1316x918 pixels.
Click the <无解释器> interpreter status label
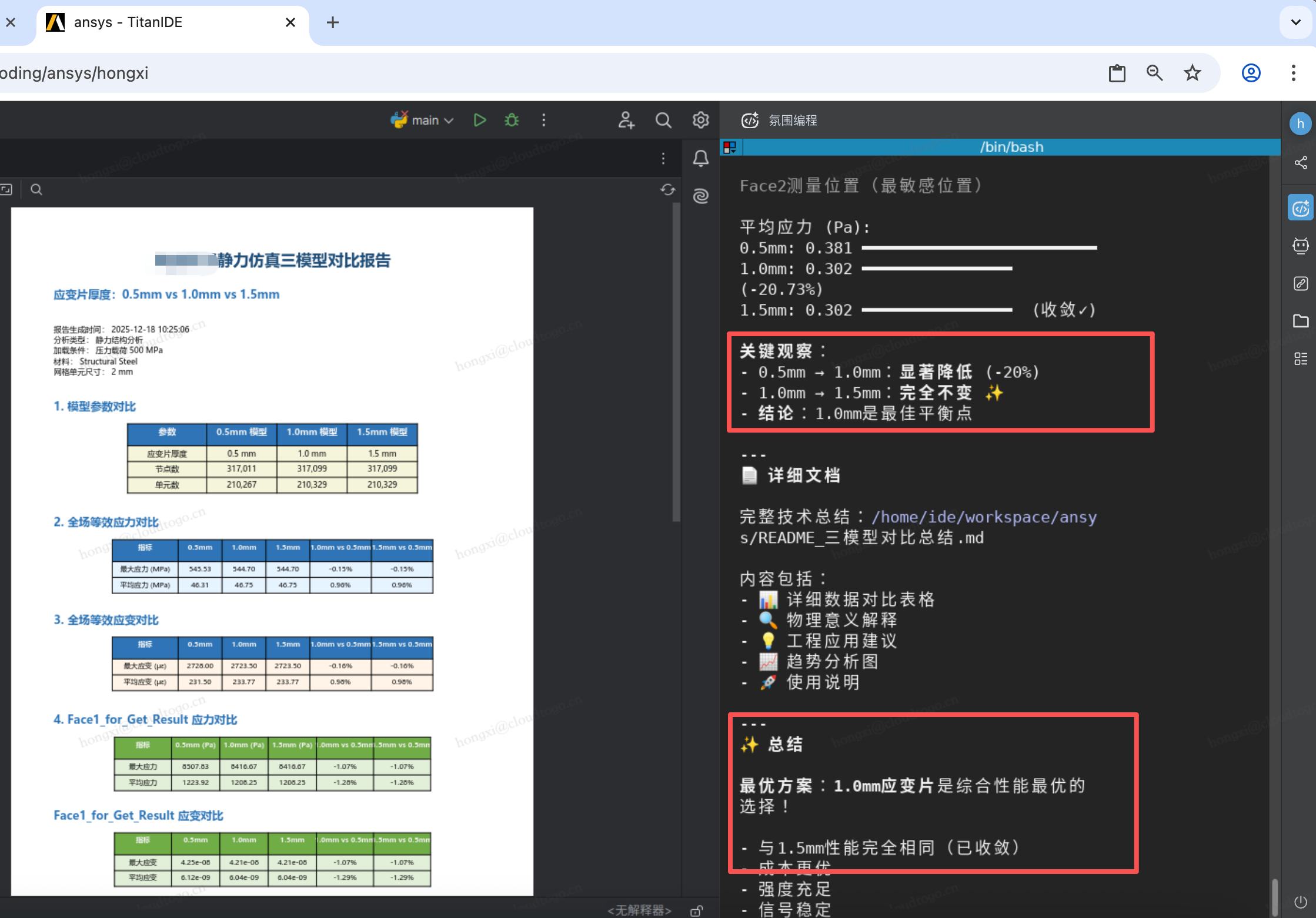pyautogui.click(x=639, y=910)
